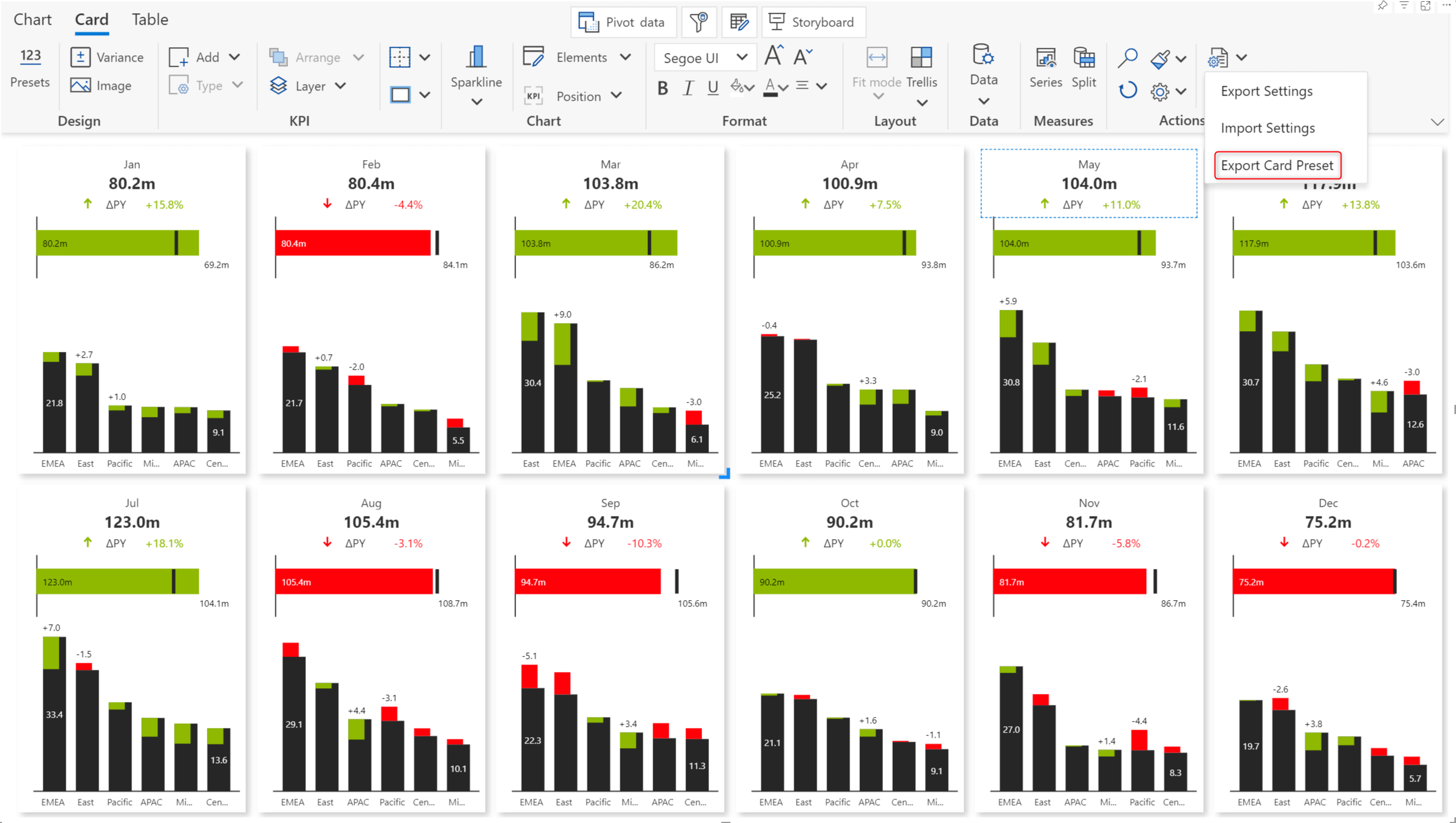Click the Elements edit icon
This screenshot has height=823, width=1456.
pyautogui.click(x=533, y=57)
